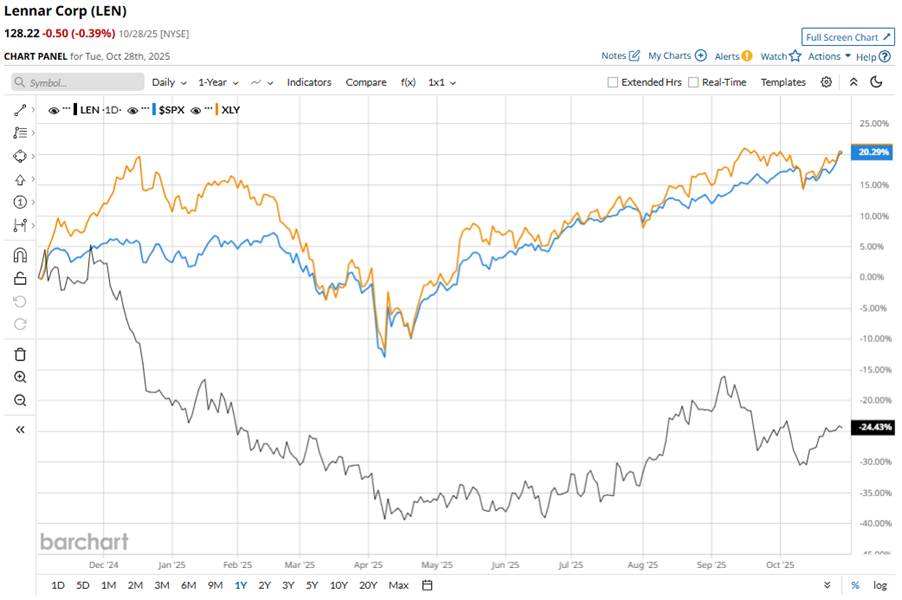Toggle $SPX series visibility eye
Viewport: 902px width, 600px height.
(133, 110)
